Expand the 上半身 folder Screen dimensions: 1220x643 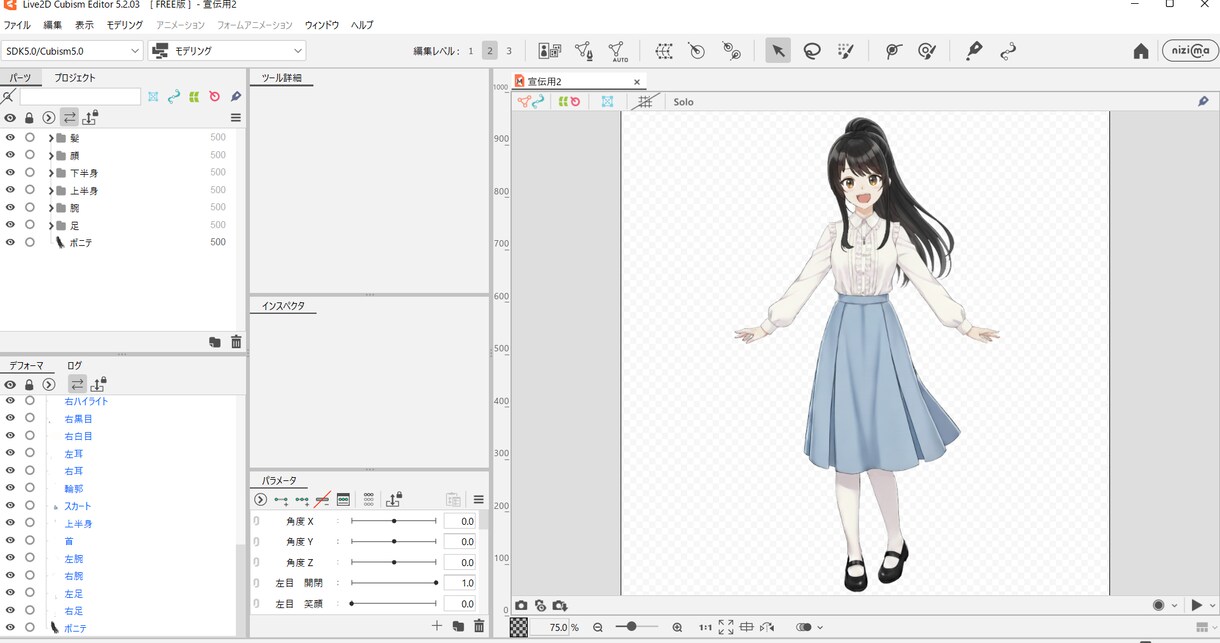click(x=51, y=190)
